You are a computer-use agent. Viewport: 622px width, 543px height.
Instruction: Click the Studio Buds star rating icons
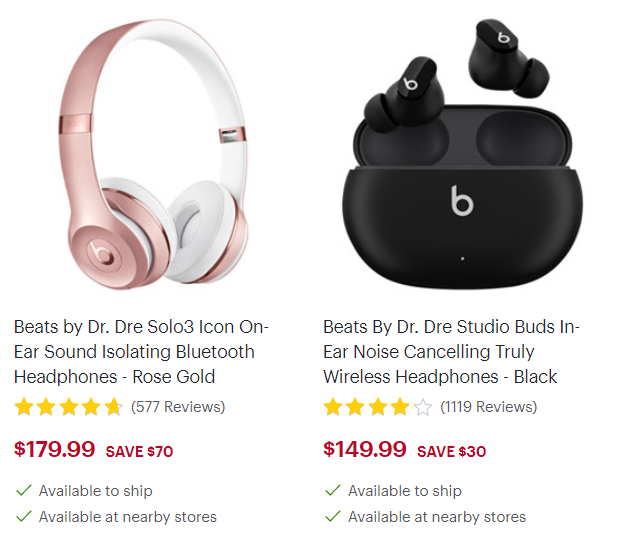378,407
